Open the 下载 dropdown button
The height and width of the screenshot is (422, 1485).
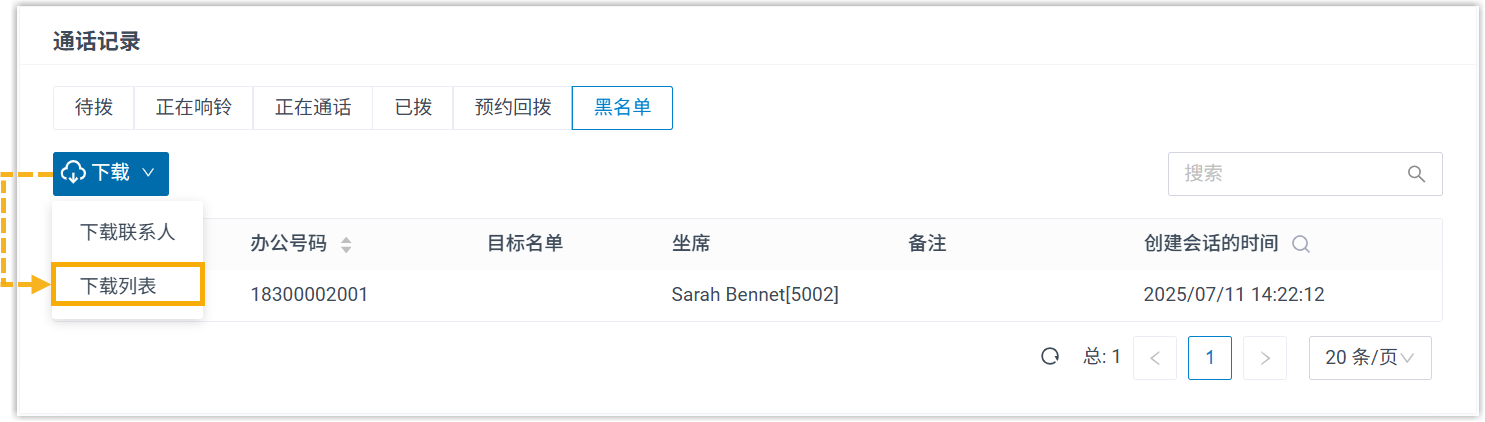[x=111, y=173]
